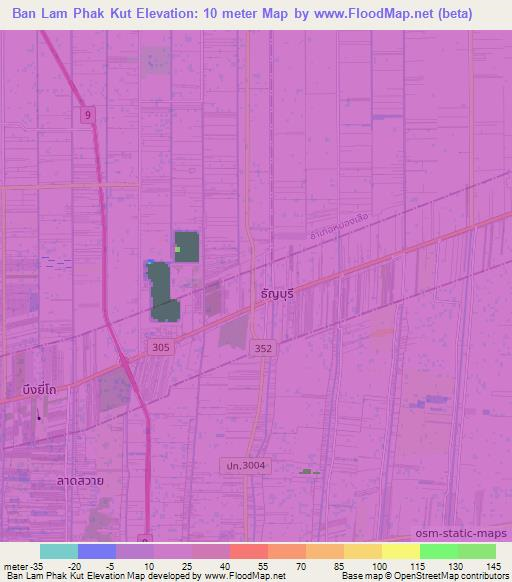Select the orange legend swatch at 70 meters
The image size is (512, 582).
coord(287,551)
